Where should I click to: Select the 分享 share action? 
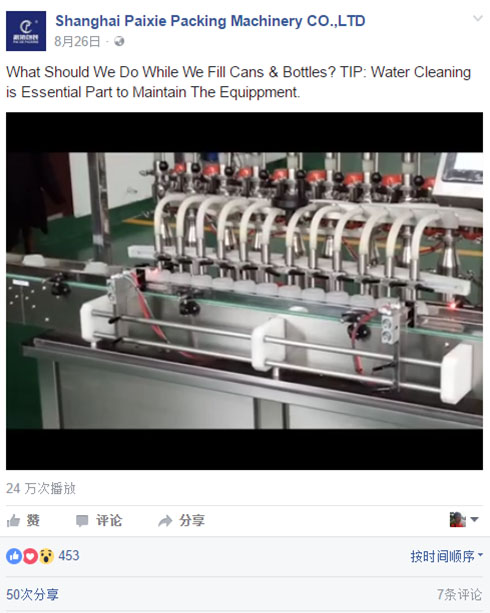pyautogui.click(x=181, y=521)
